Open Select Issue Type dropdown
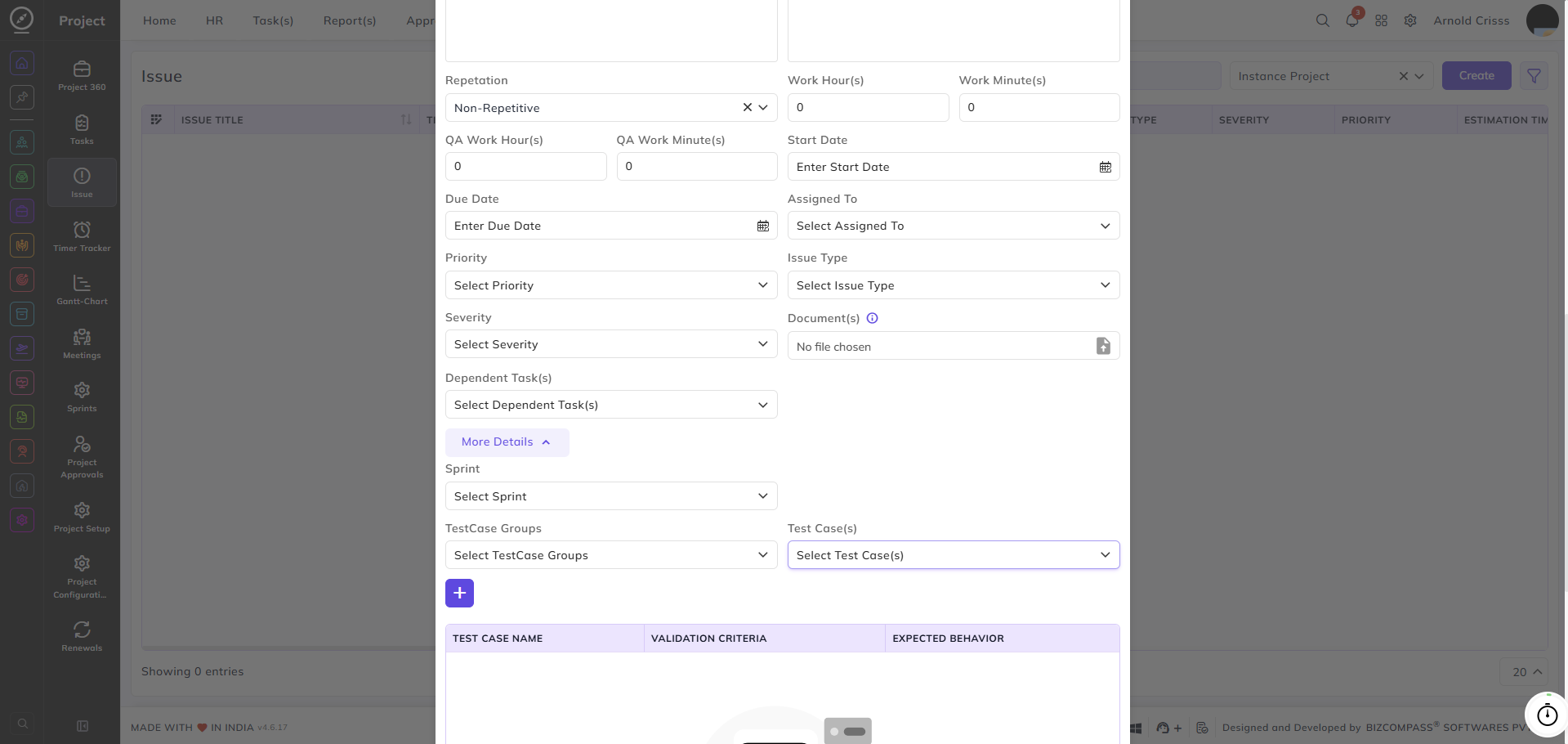The image size is (1568, 744). (953, 285)
